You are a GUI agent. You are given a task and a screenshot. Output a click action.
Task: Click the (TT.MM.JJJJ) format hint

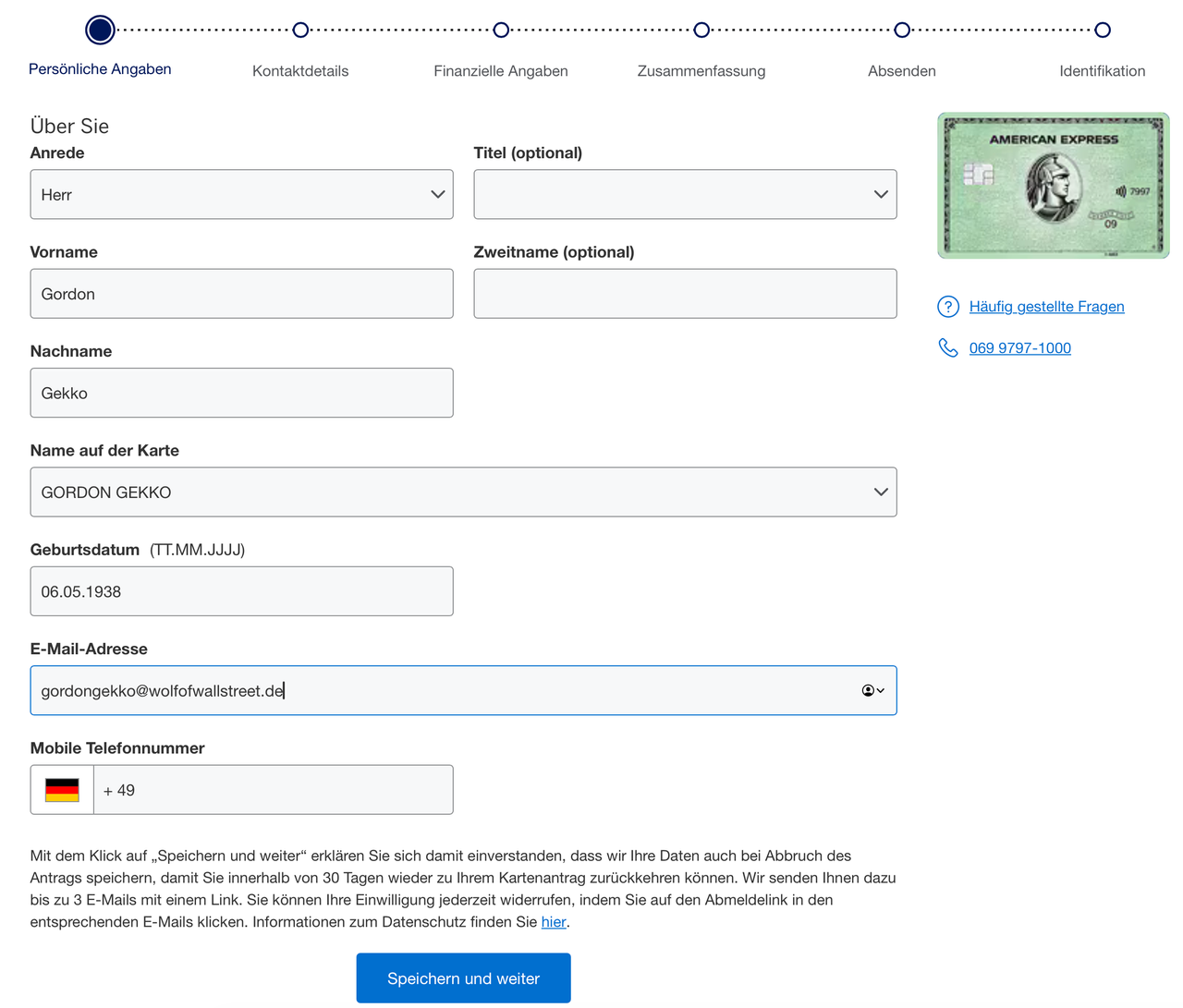tap(198, 550)
